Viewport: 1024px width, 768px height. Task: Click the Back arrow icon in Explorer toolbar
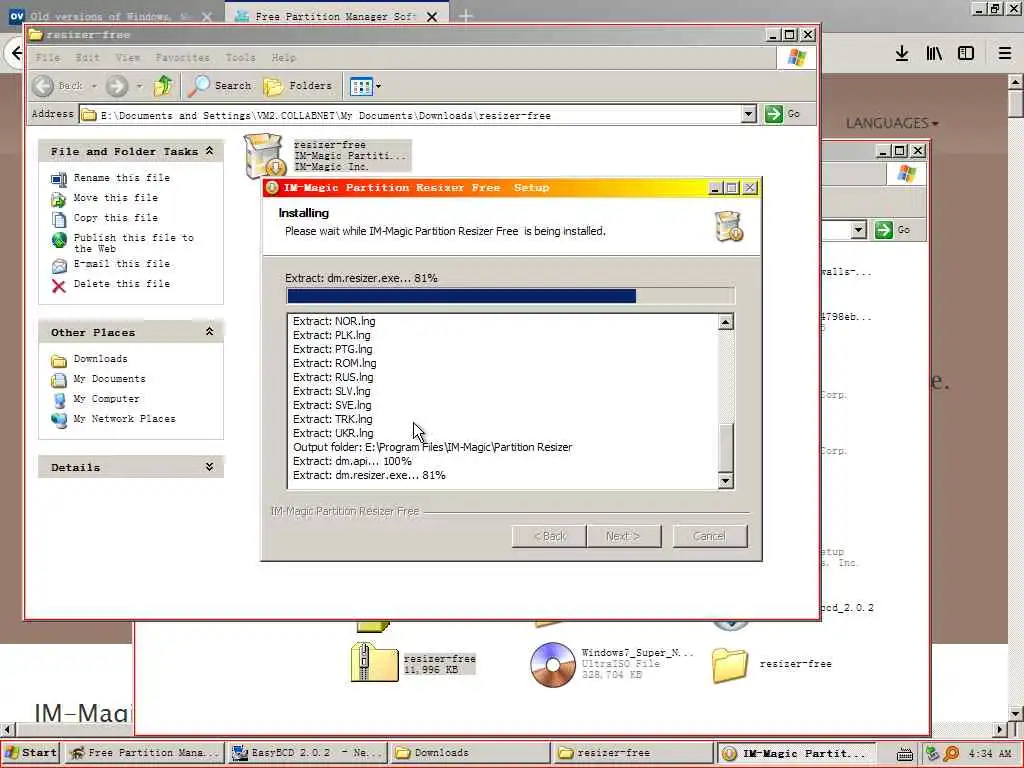pos(43,86)
